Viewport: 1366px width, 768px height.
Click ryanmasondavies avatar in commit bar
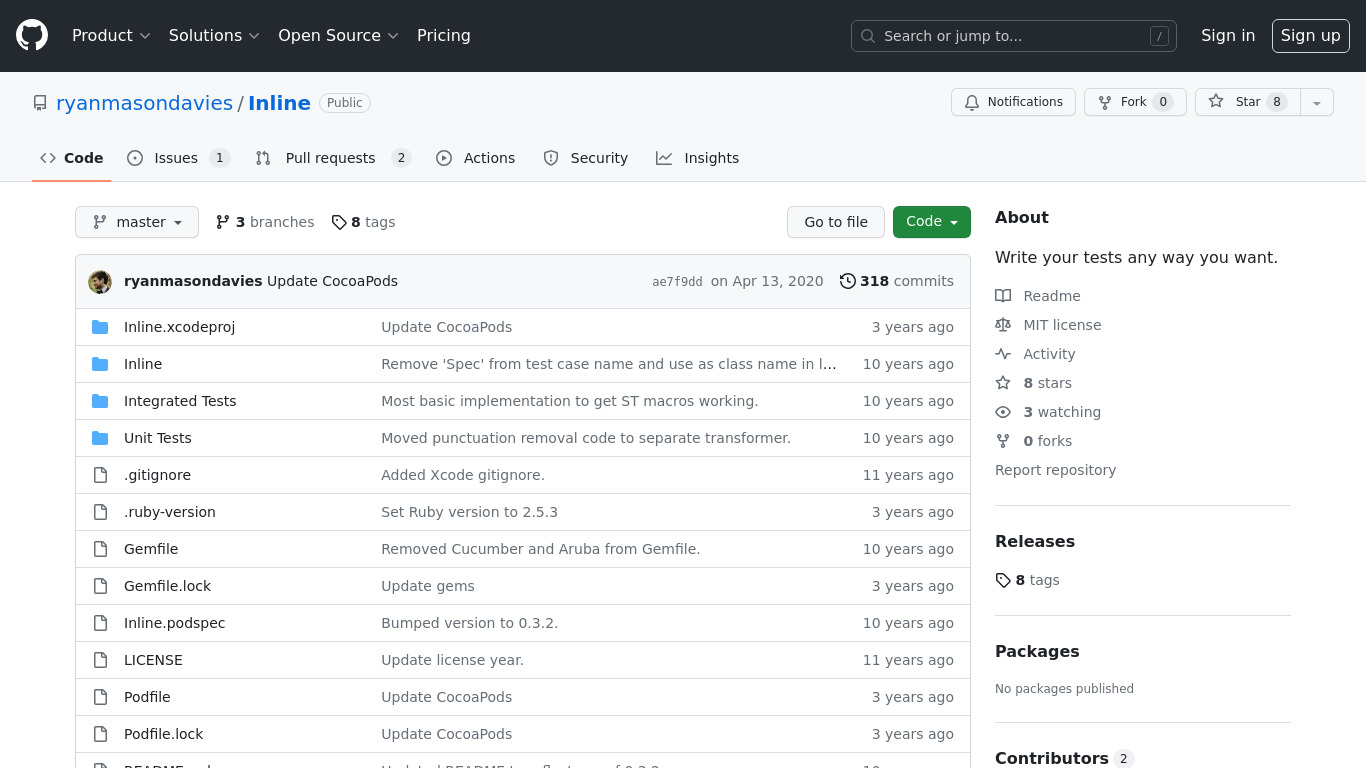tap(100, 282)
